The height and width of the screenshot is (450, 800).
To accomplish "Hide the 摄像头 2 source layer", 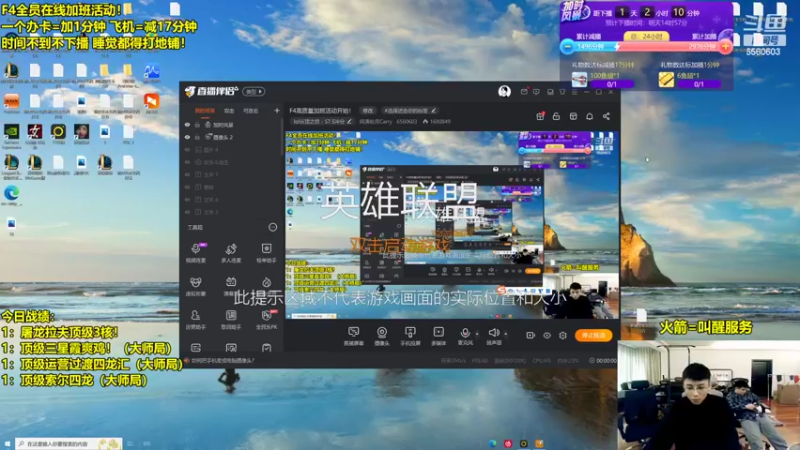I will [x=187, y=137].
